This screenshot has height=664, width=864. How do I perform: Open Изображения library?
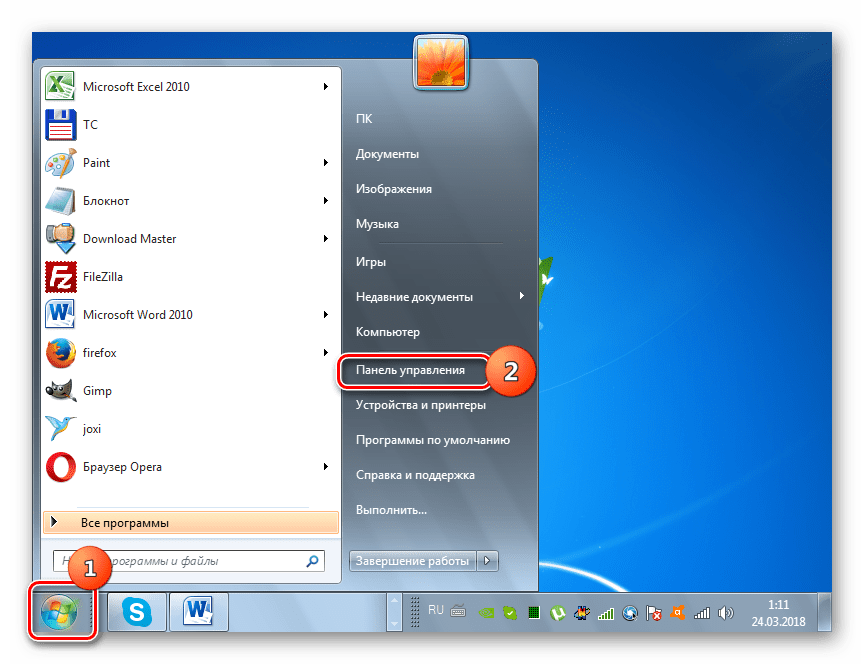[x=394, y=189]
